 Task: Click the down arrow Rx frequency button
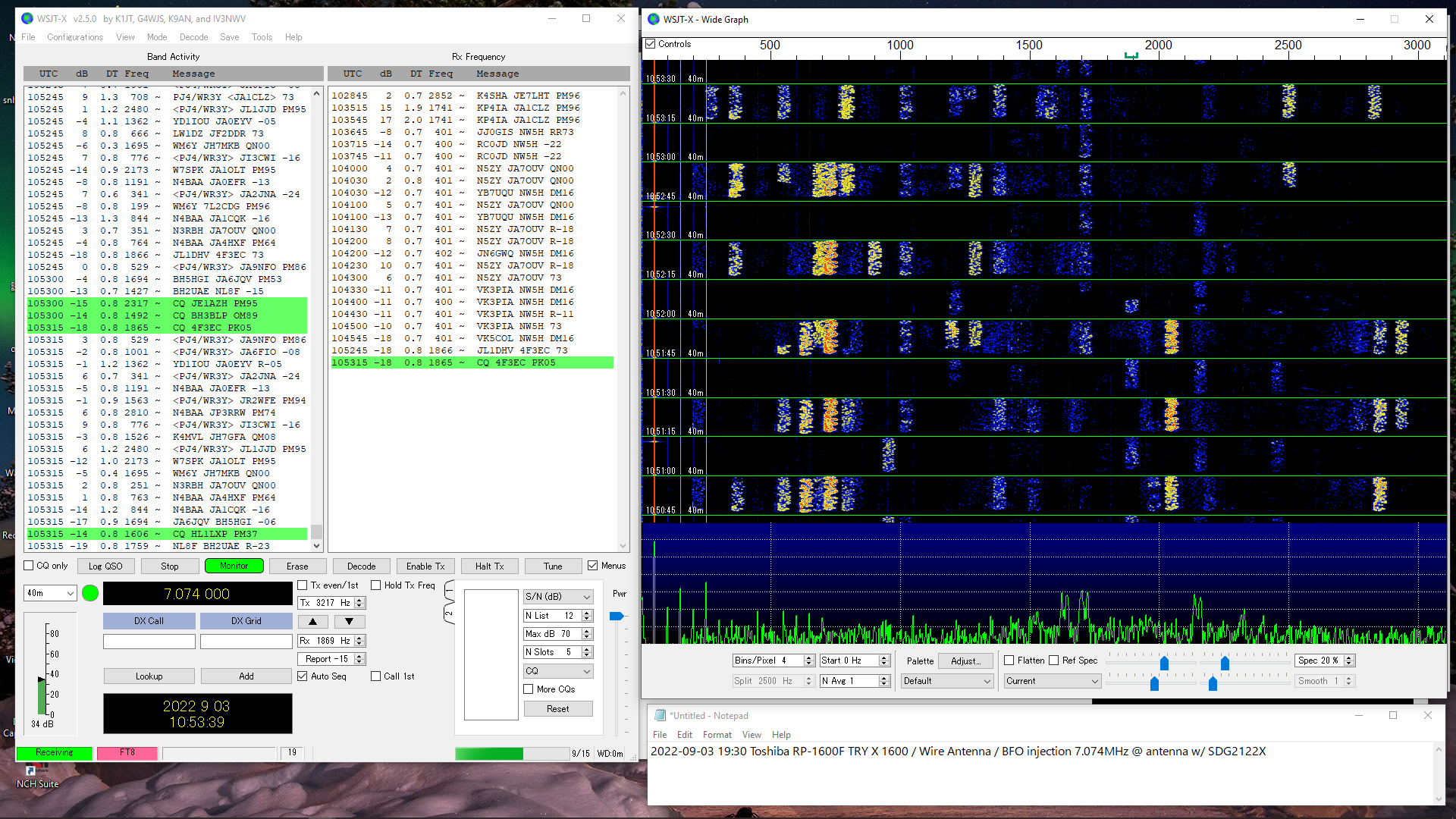pyautogui.click(x=349, y=622)
